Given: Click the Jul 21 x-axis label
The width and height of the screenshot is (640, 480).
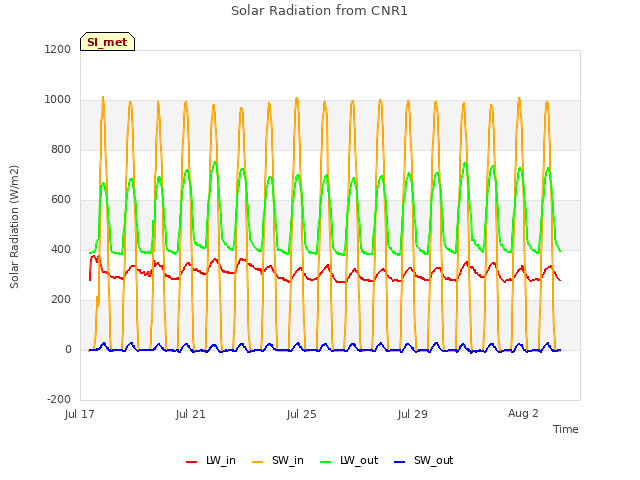Looking at the screenshot, I should click(190, 414).
